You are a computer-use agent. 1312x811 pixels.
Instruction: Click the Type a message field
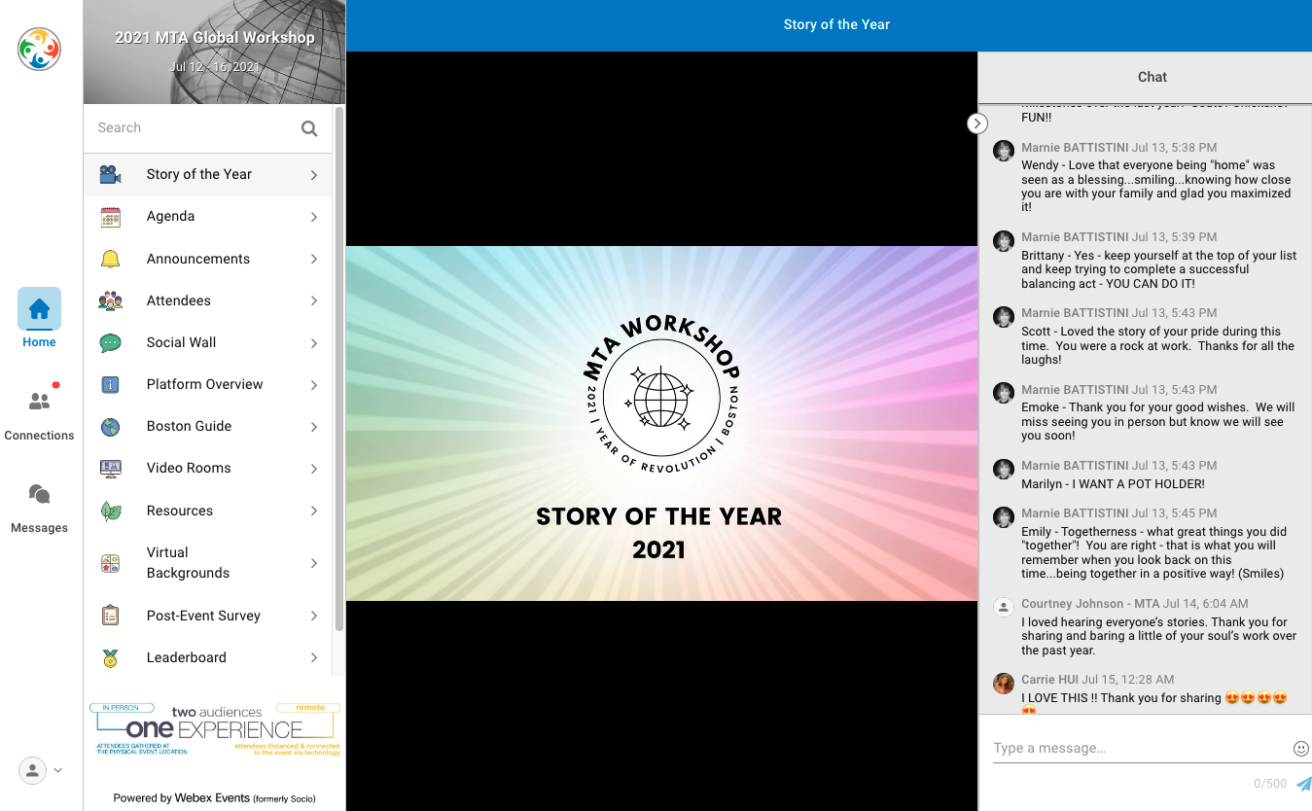click(1140, 748)
